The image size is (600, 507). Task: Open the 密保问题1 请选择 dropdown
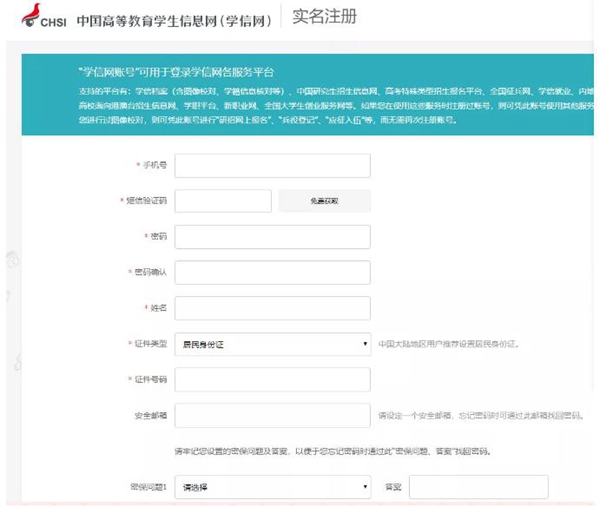coord(272,487)
